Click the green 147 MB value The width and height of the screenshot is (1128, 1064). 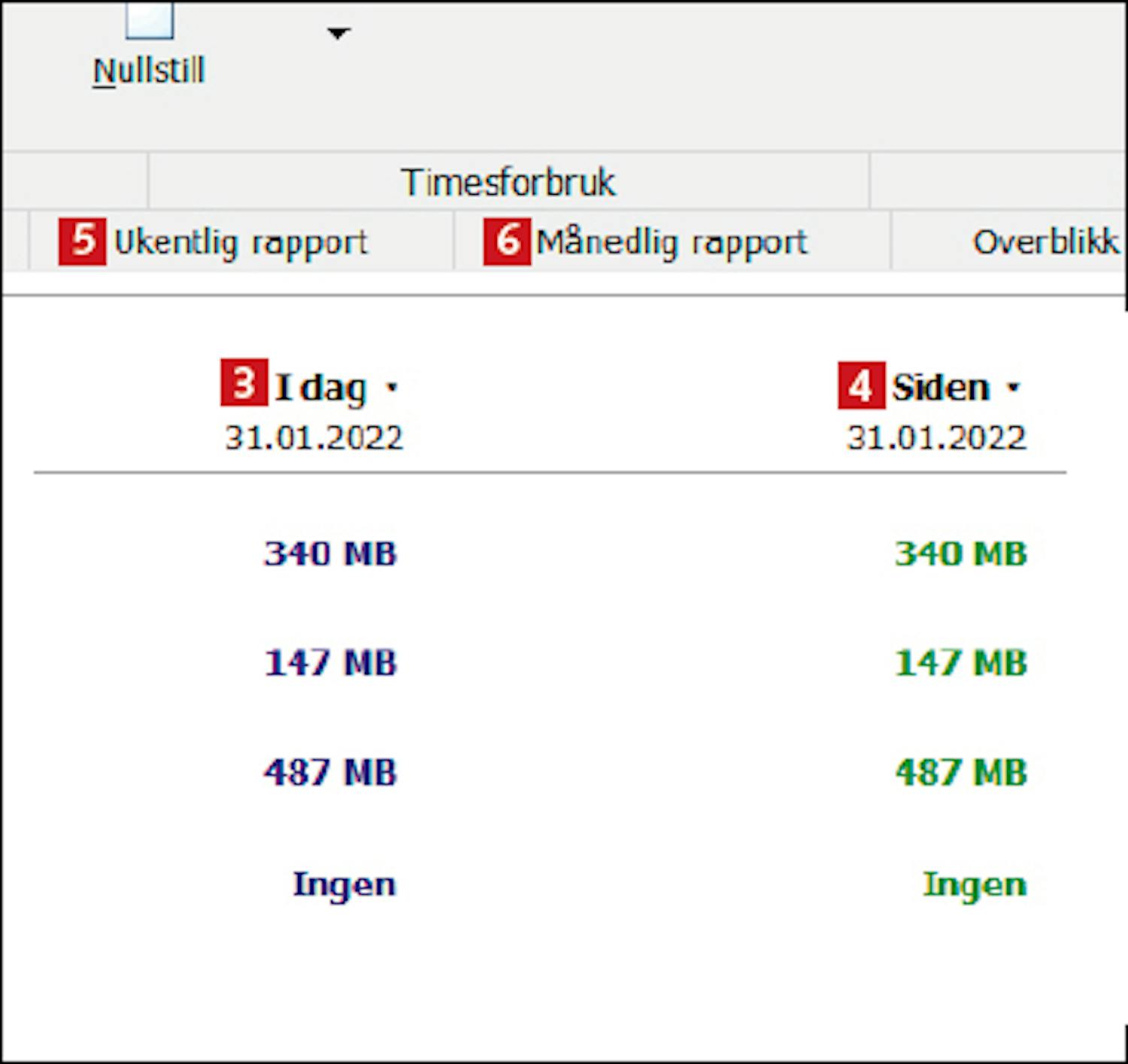tap(960, 663)
